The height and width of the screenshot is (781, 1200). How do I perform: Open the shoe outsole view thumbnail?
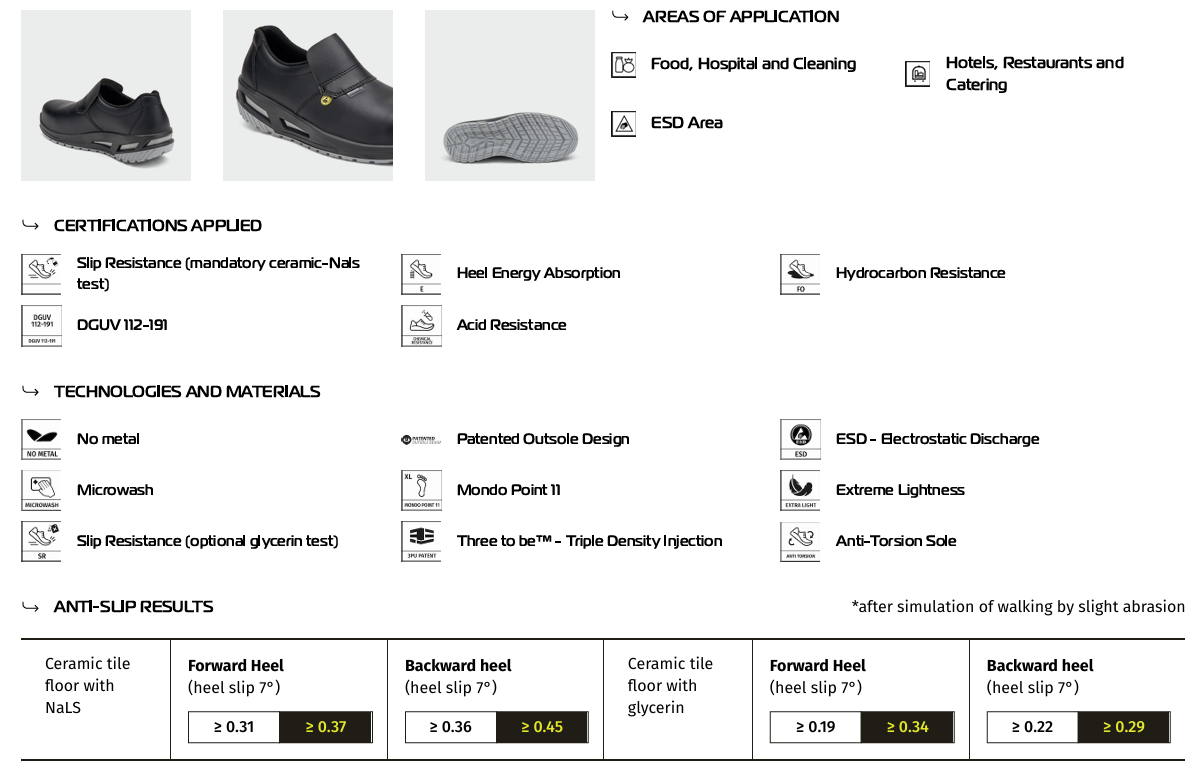pos(510,96)
